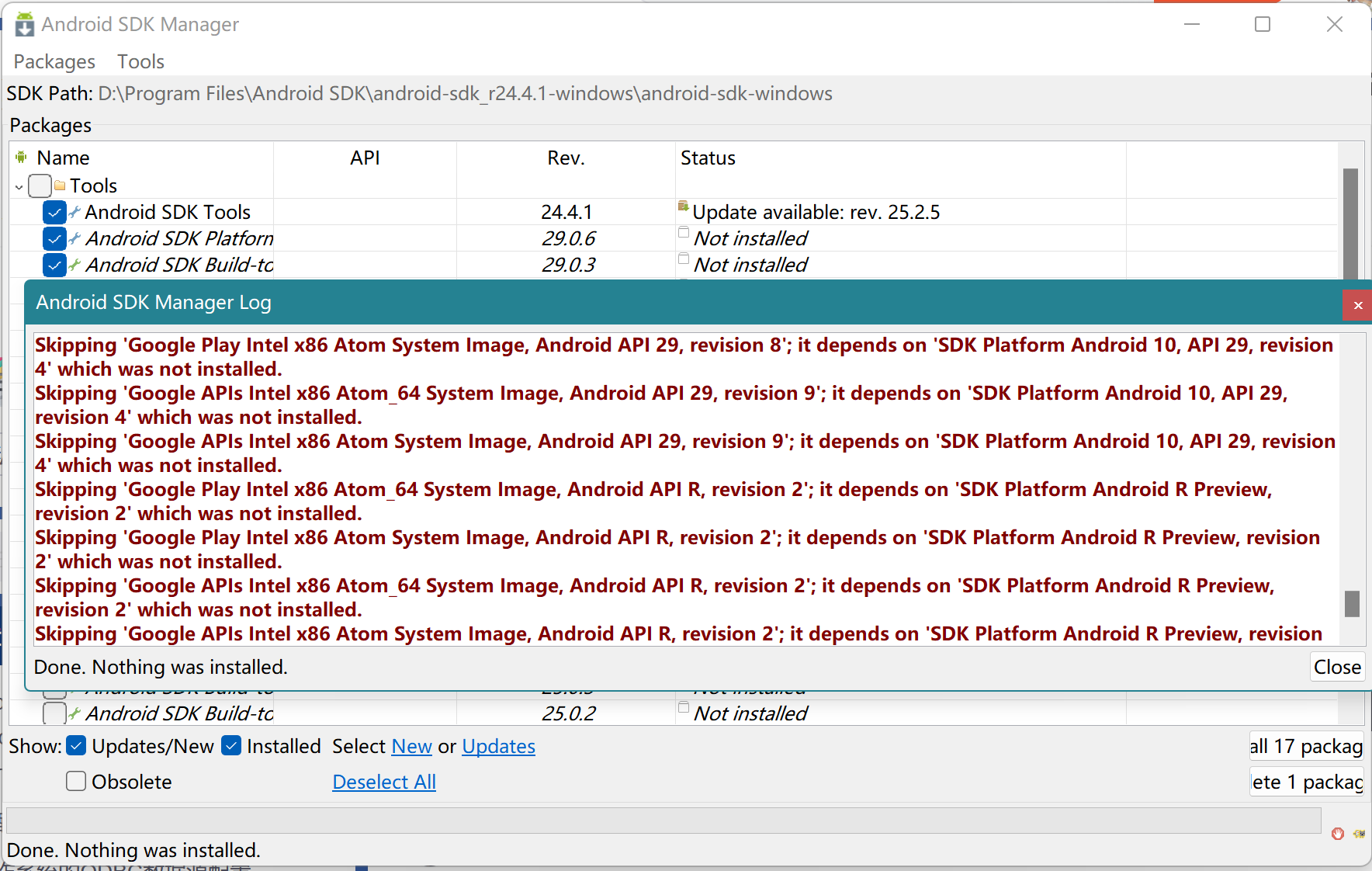Viewport: 1372px width, 871px height.
Task: Click the red X on the SDK Manager Log dialog
Action: [1357, 305]
